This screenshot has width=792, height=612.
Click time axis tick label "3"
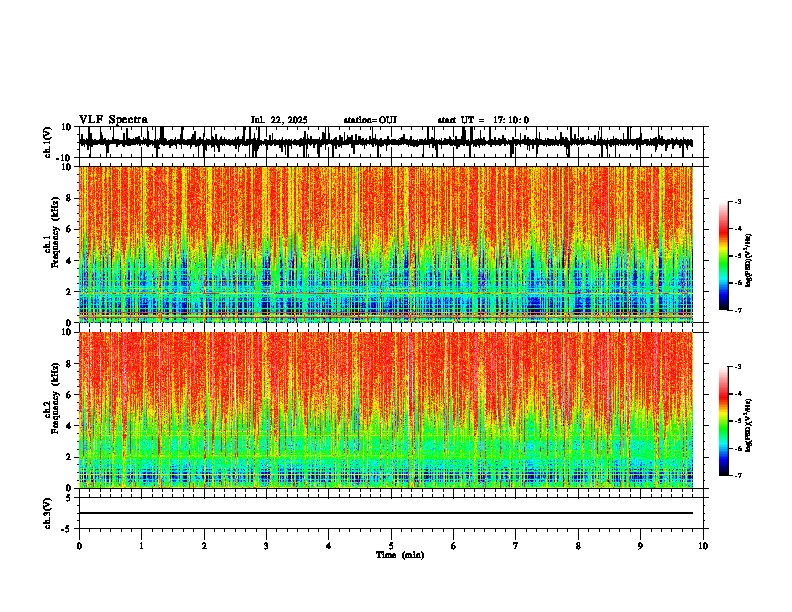[266, 546]
